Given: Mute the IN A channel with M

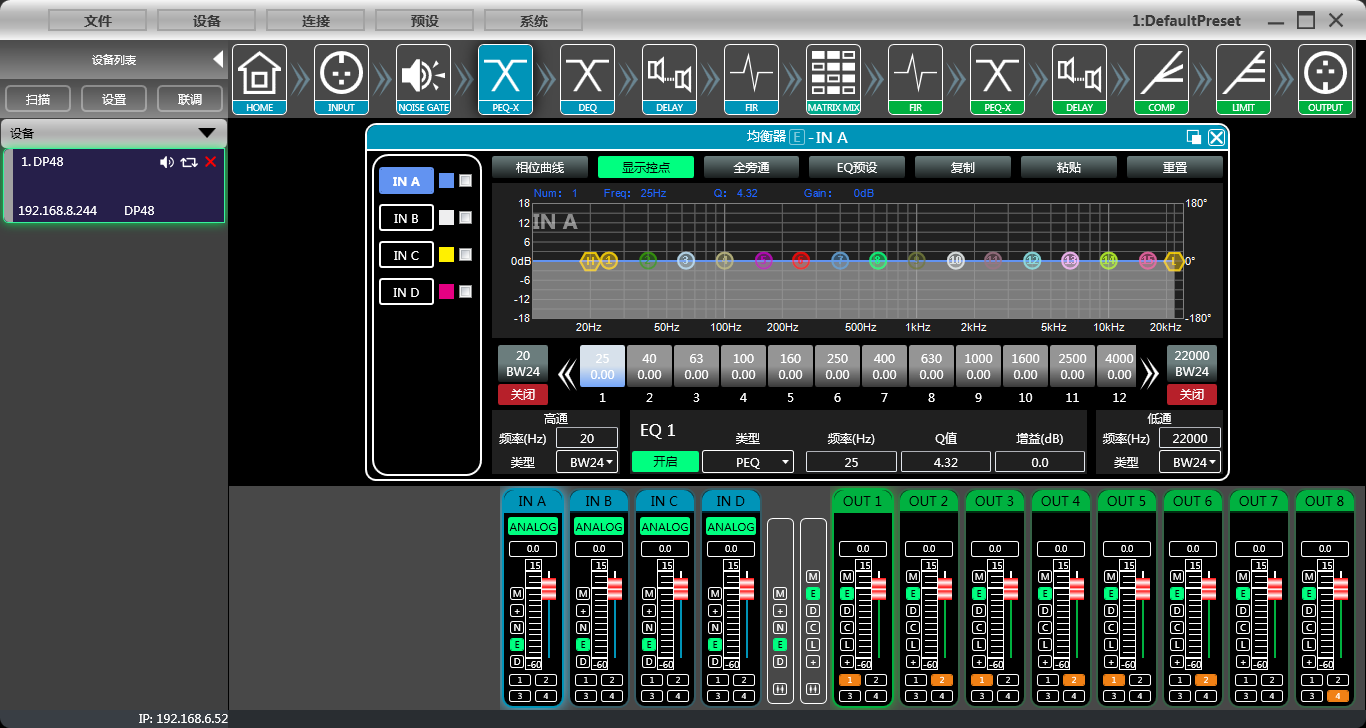Looking at the screenshot, I should click(x=517, y=594).
